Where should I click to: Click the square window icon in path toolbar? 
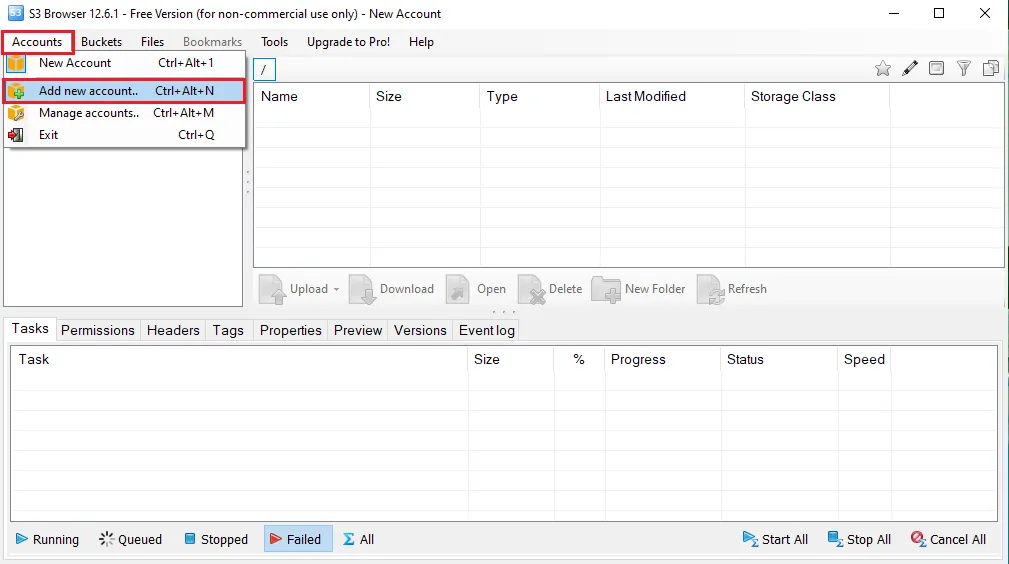(936, 68)
